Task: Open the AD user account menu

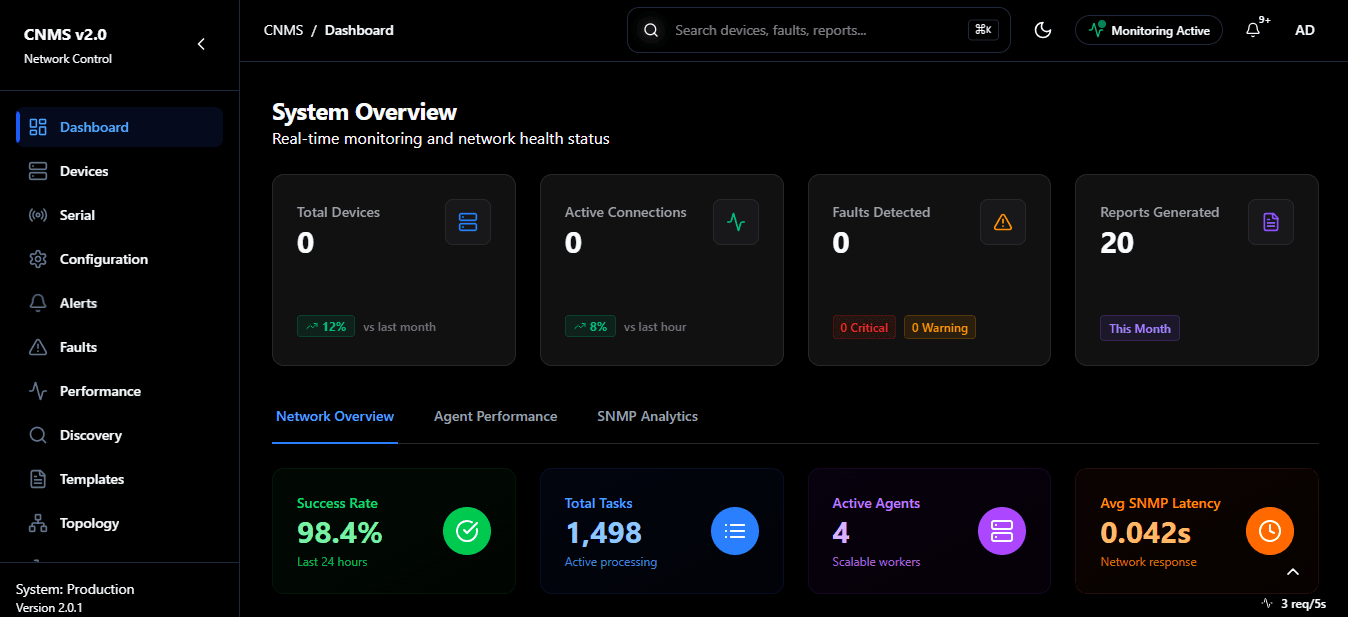Action: (x=1304, y=30)
